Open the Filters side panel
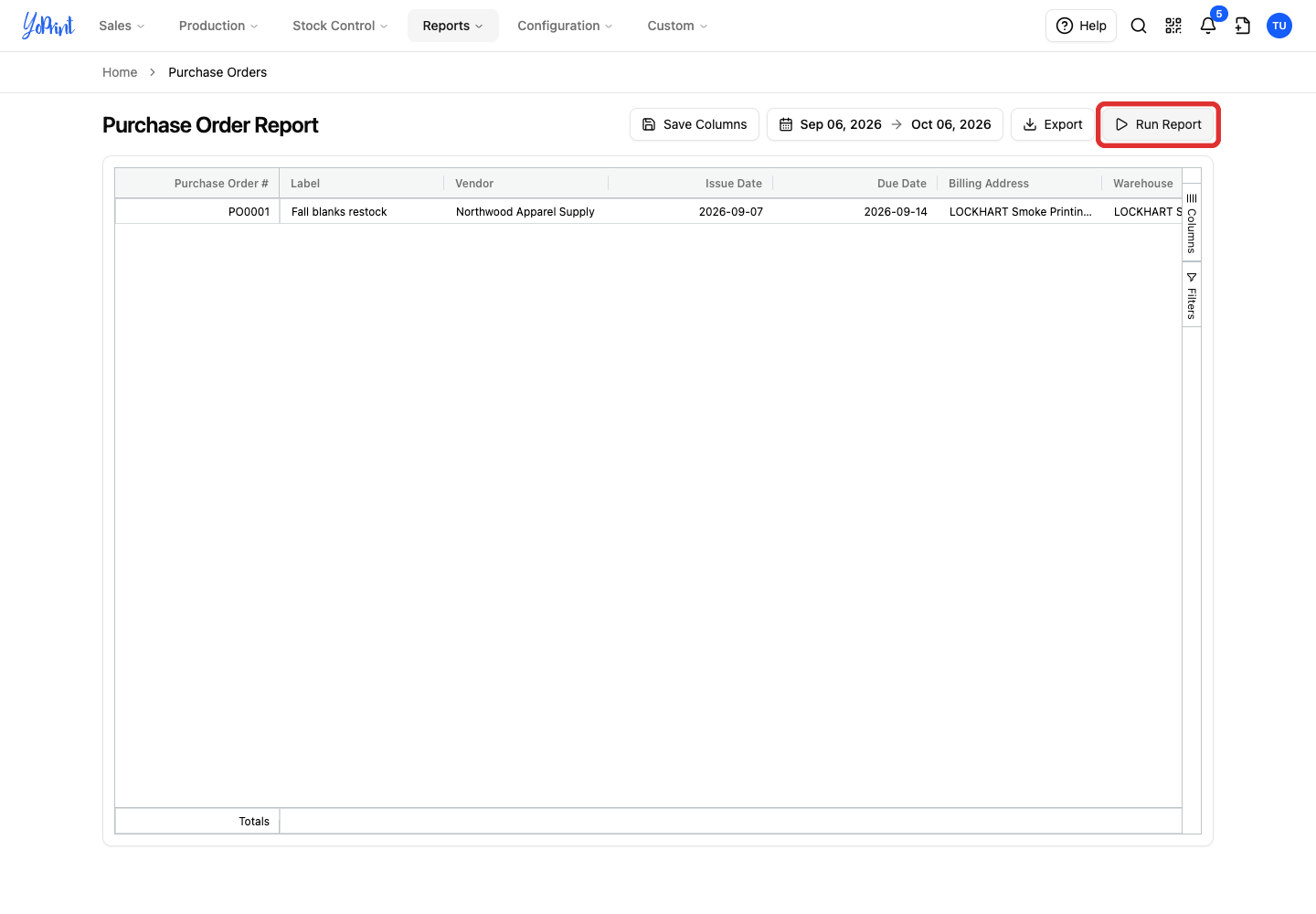 pyautogui.click(x=1192, y=294)
